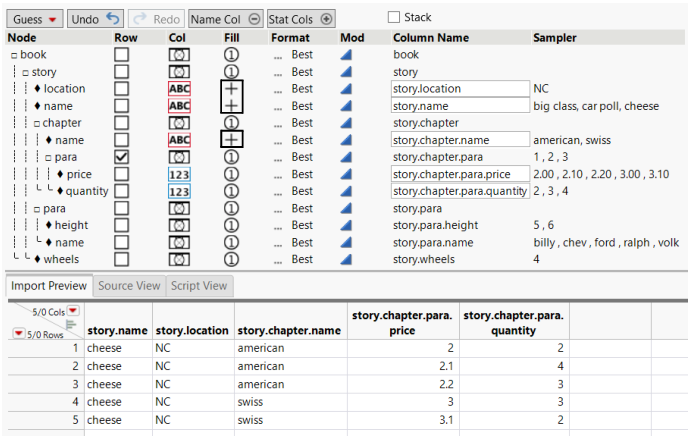Switch to the Script View tab

click(200, 286)
